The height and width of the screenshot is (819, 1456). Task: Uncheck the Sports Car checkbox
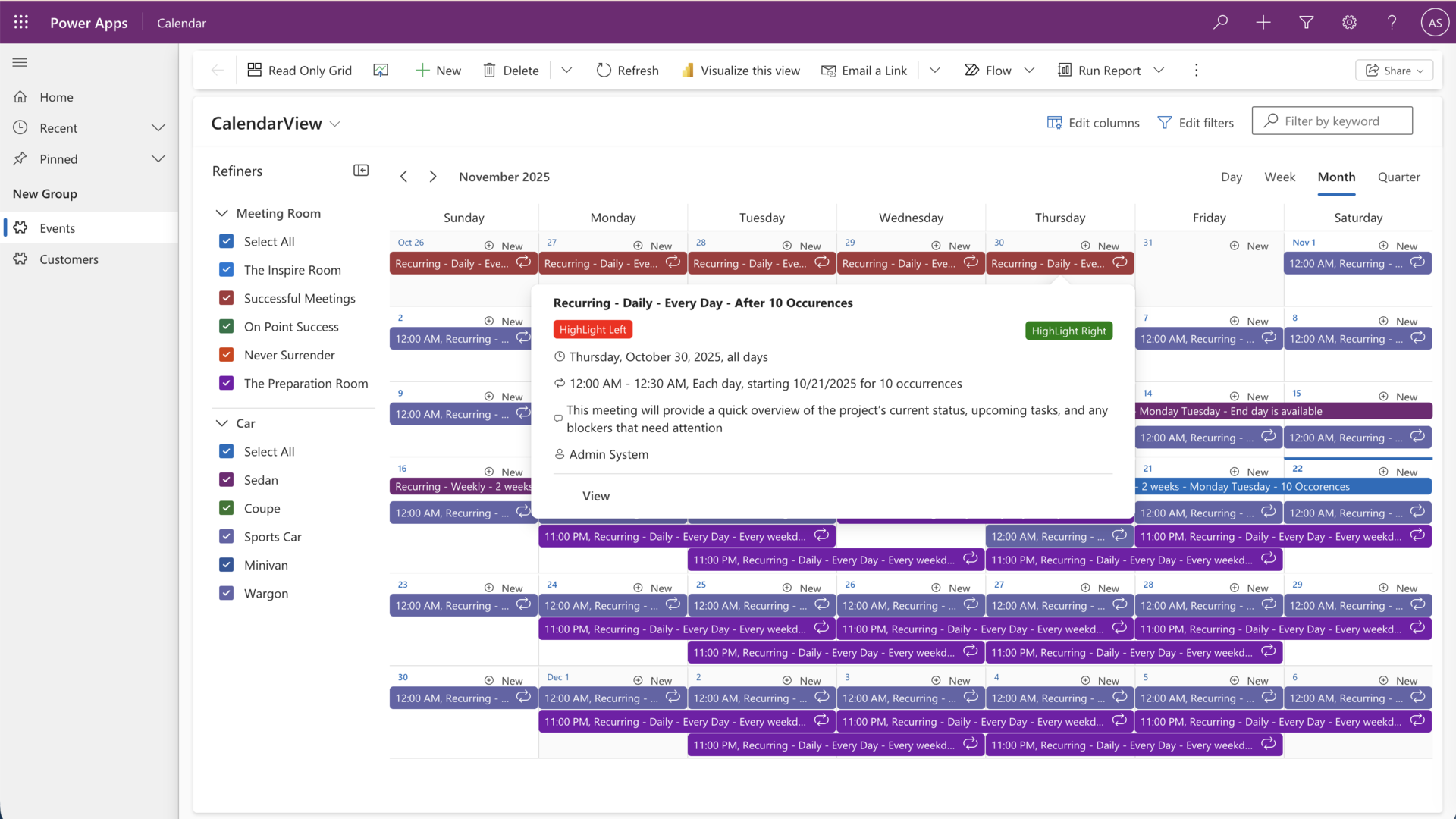click(x=226, y=537)
